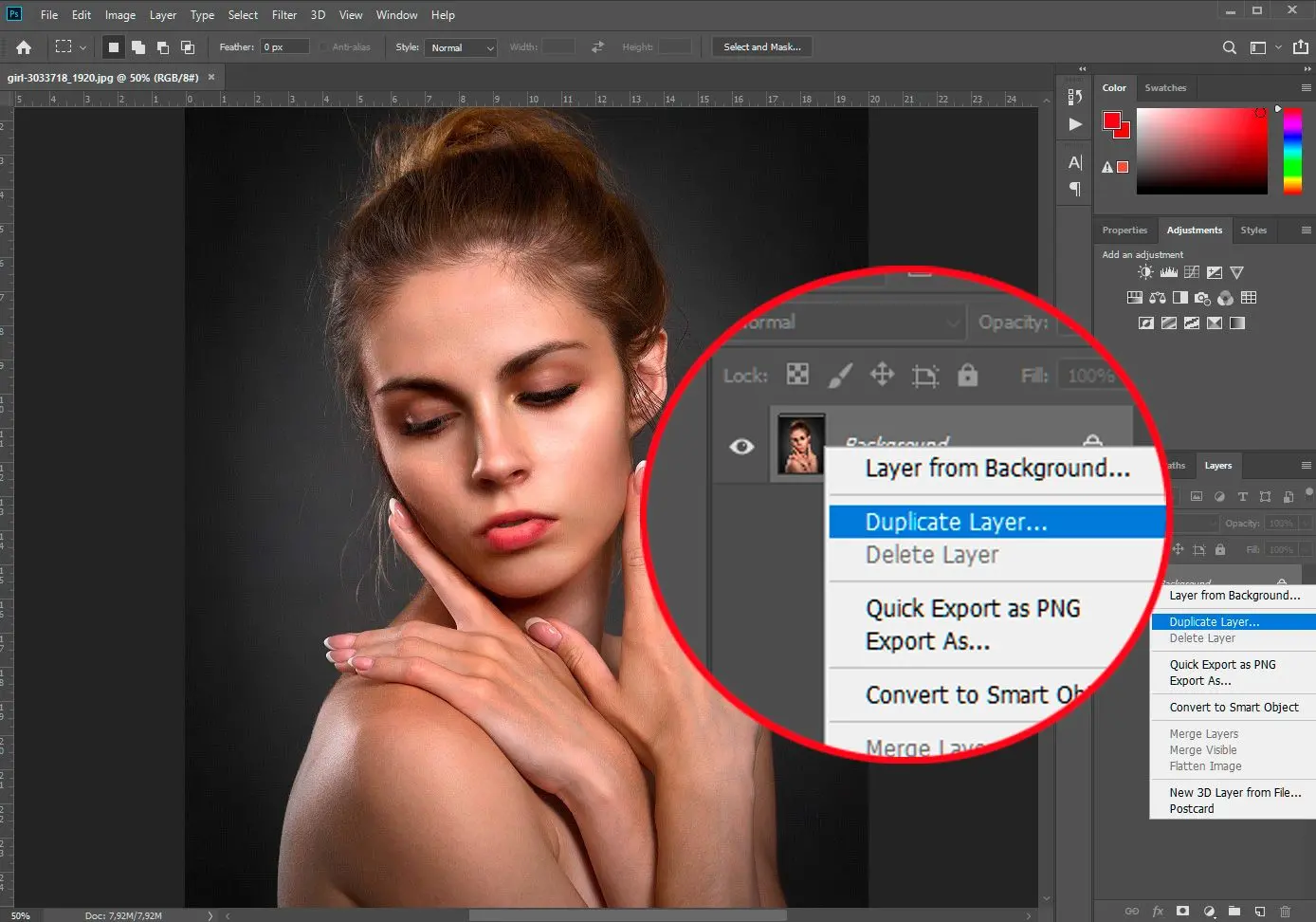Open the Photo Filter adjustment icon

[1201, 298]
